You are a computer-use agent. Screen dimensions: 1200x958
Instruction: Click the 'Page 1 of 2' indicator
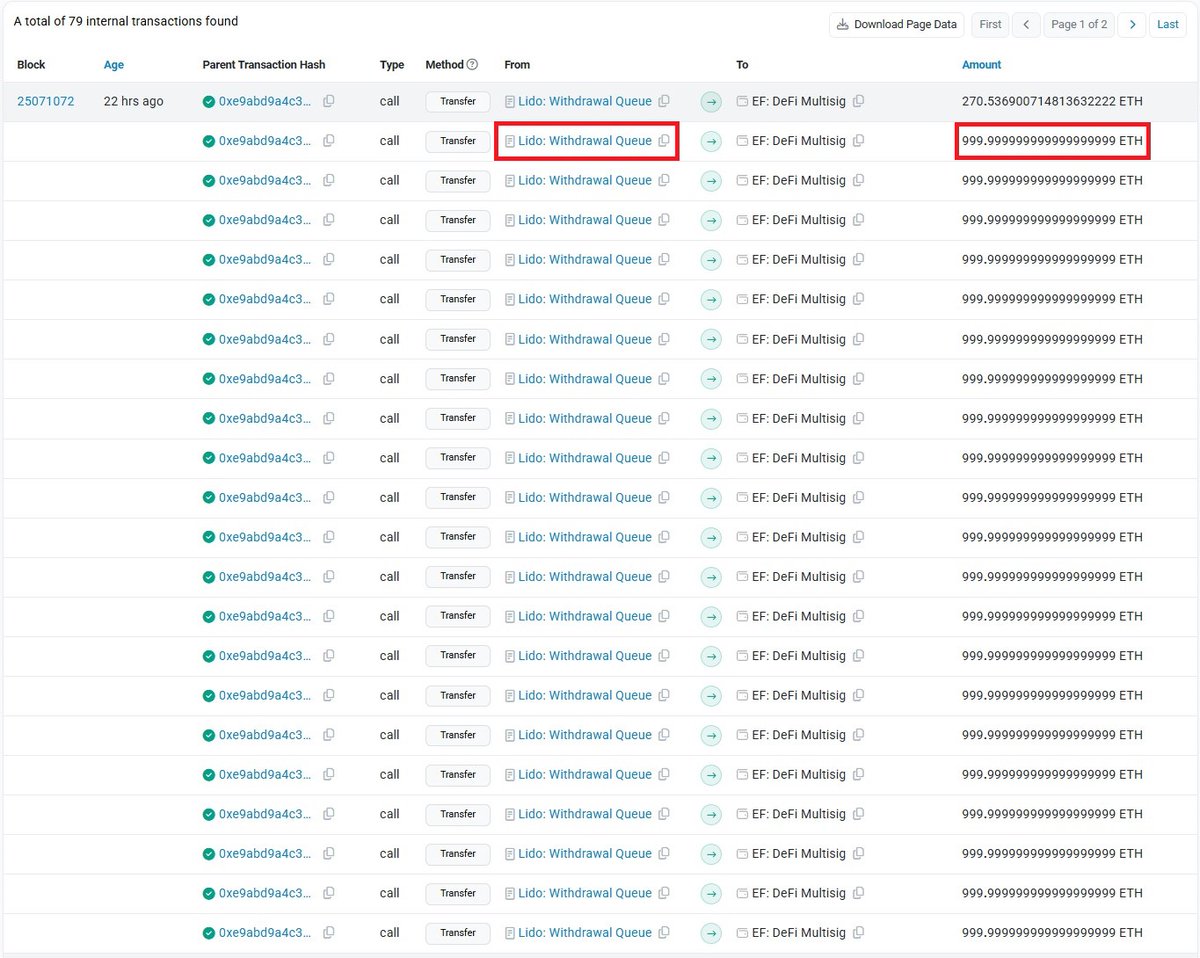point(1079,25)
